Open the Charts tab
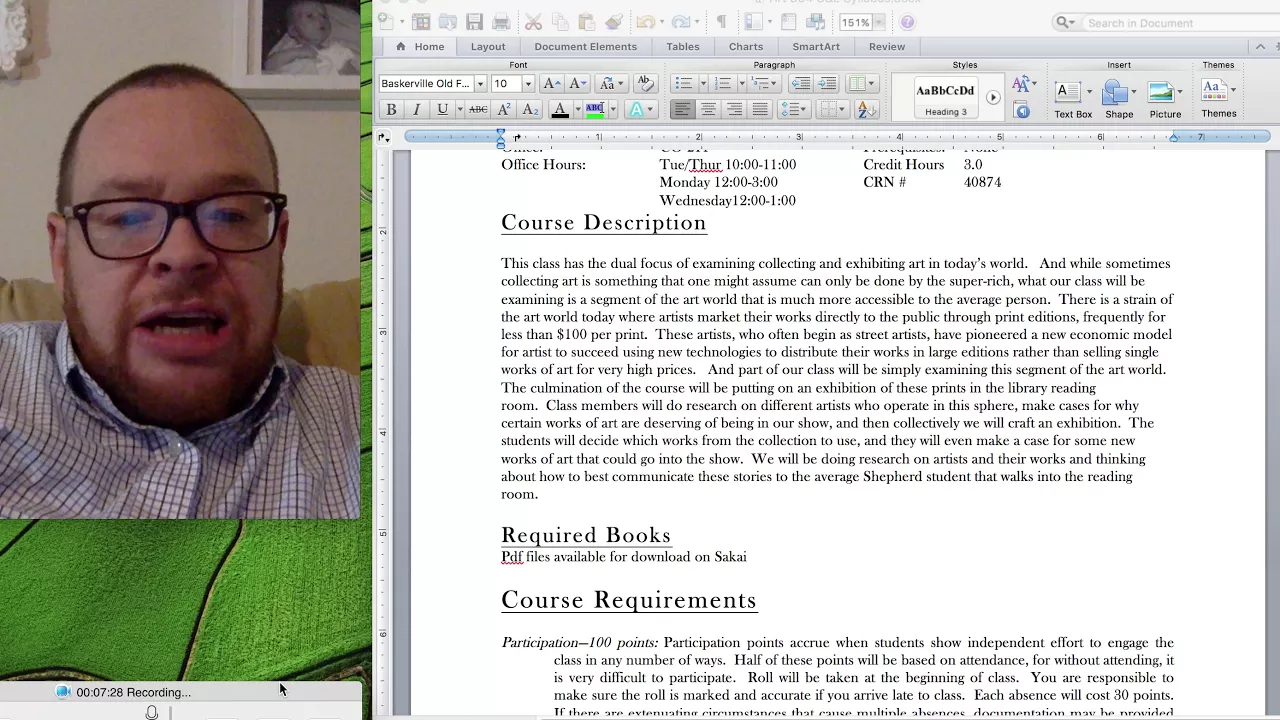Viewport: 1280px width, 720px height. pos(746,46)
